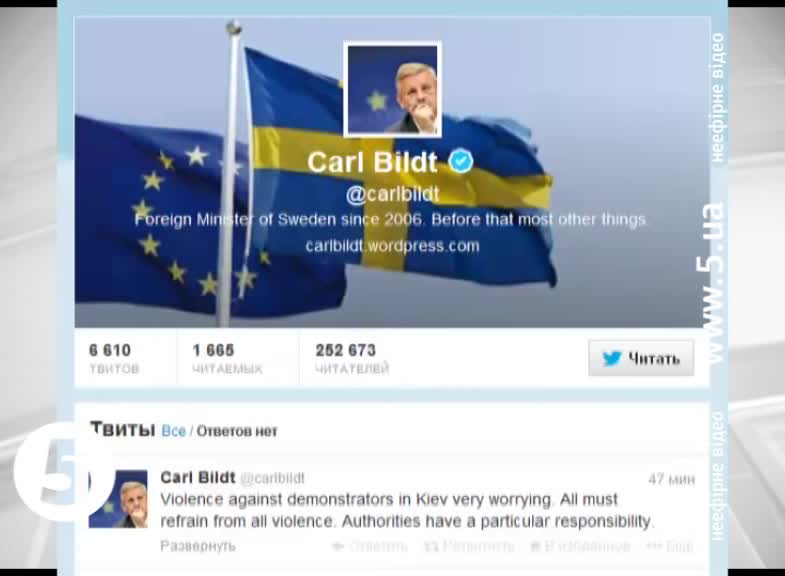785x576 pixels.
Task: Expand the tweet via Развернуть
Action: [x=198, y=546]
